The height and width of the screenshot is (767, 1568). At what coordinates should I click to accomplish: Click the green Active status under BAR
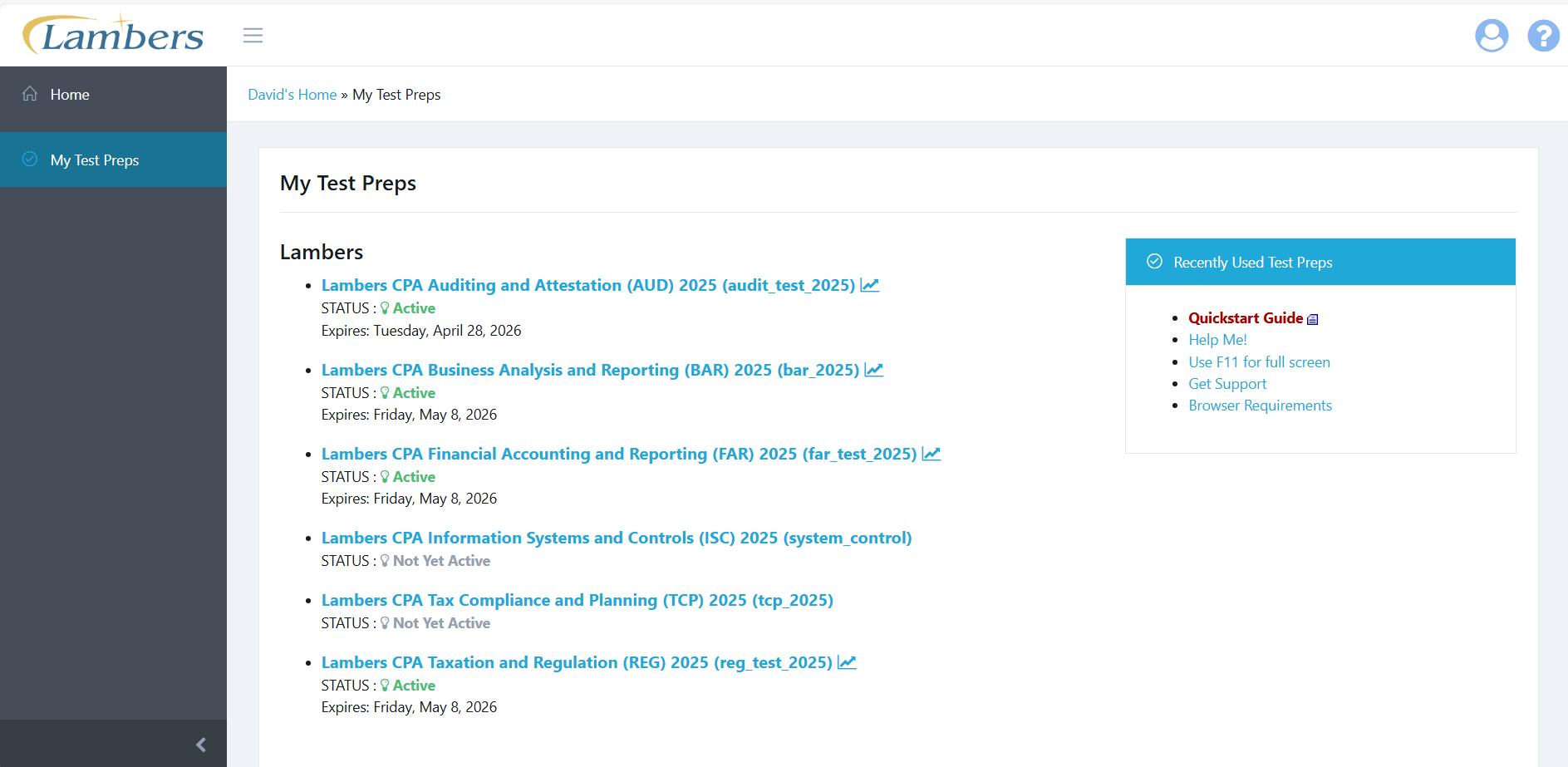[414, 393]
